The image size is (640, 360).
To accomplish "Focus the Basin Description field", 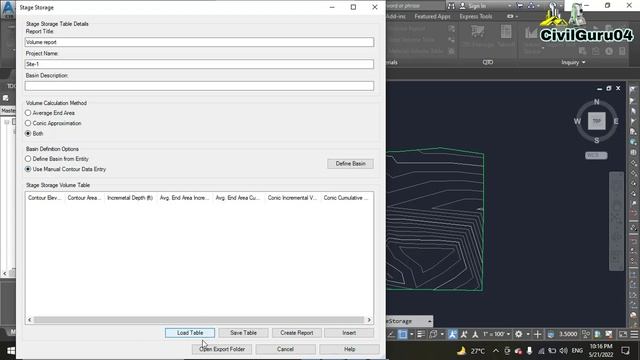I will 199,86.
